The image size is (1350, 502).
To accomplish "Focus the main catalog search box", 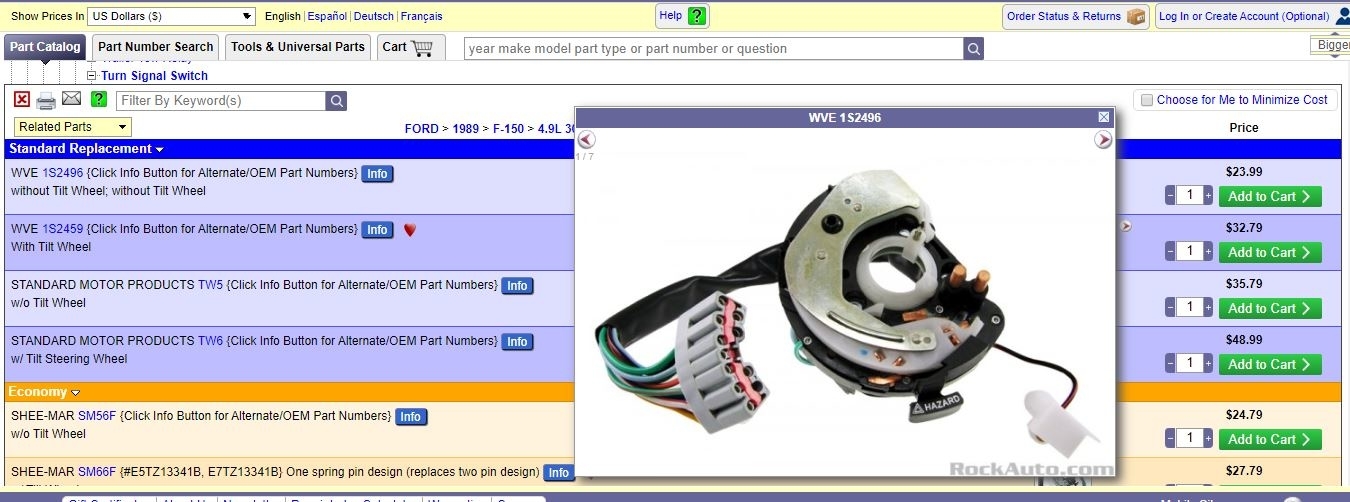I will tap(714, 48).
